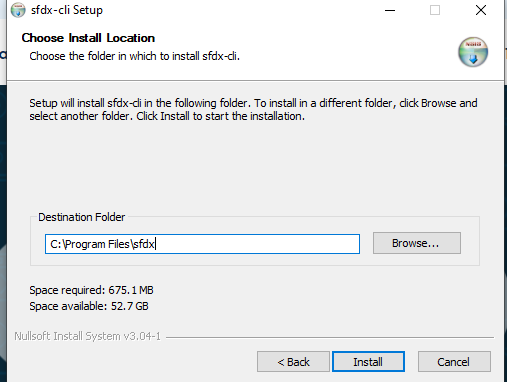
Task: Click the 'Space required: 675.1 MB' text
Action: [x=91, y=290]
